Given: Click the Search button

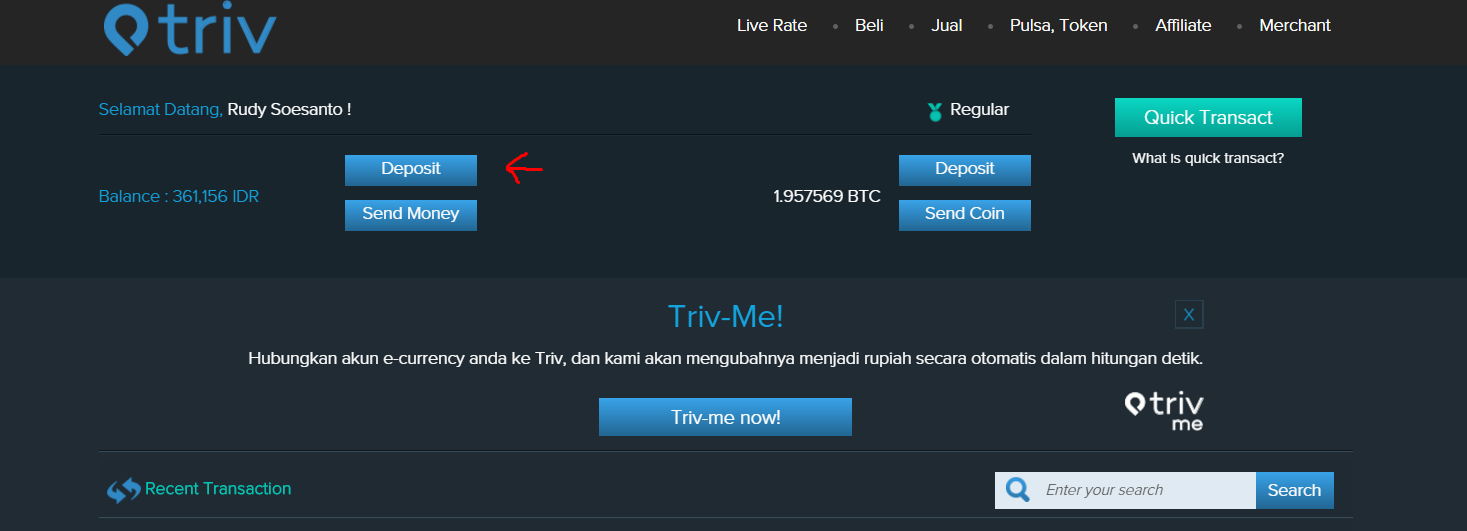Looking at the screenshot, I should [x=1294, y=490].
